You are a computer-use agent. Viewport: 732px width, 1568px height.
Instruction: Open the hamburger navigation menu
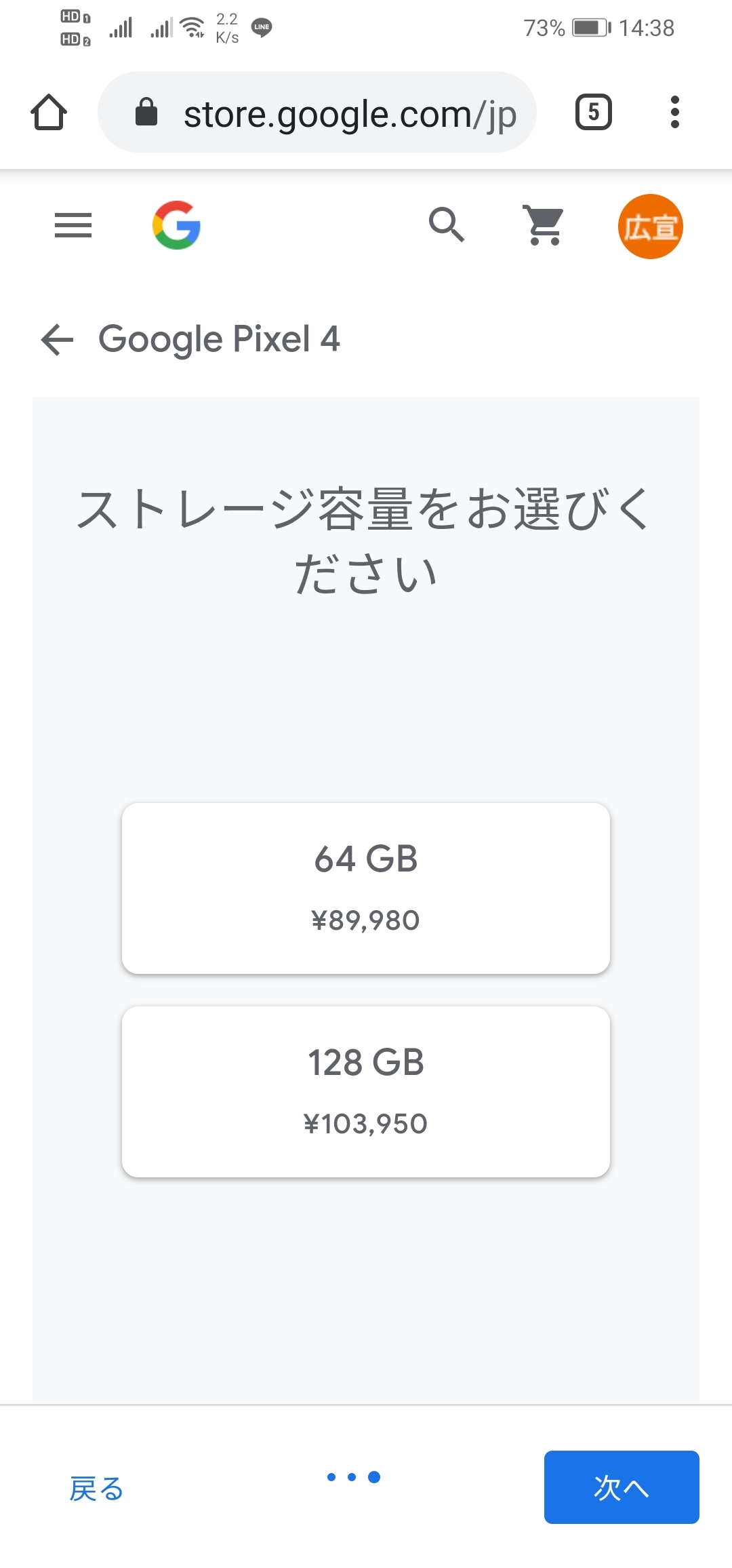click(73, 226)
